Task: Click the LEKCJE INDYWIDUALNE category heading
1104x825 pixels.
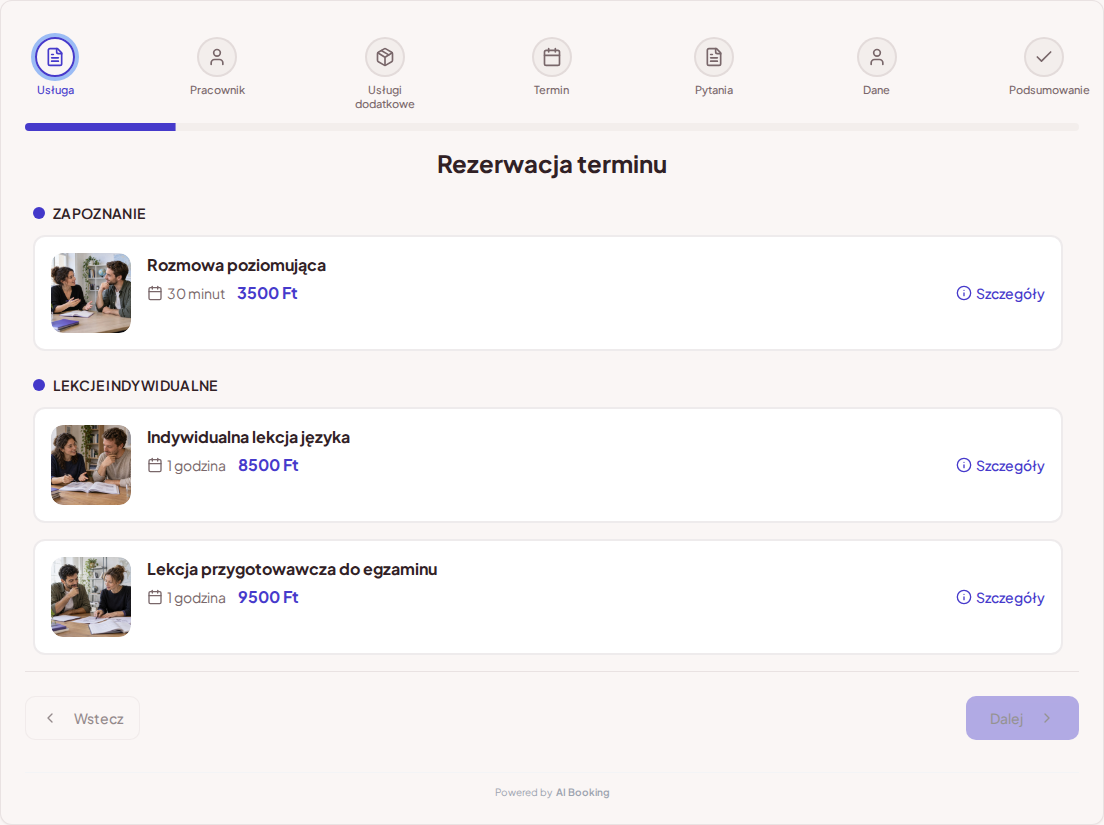Action: 135,386
